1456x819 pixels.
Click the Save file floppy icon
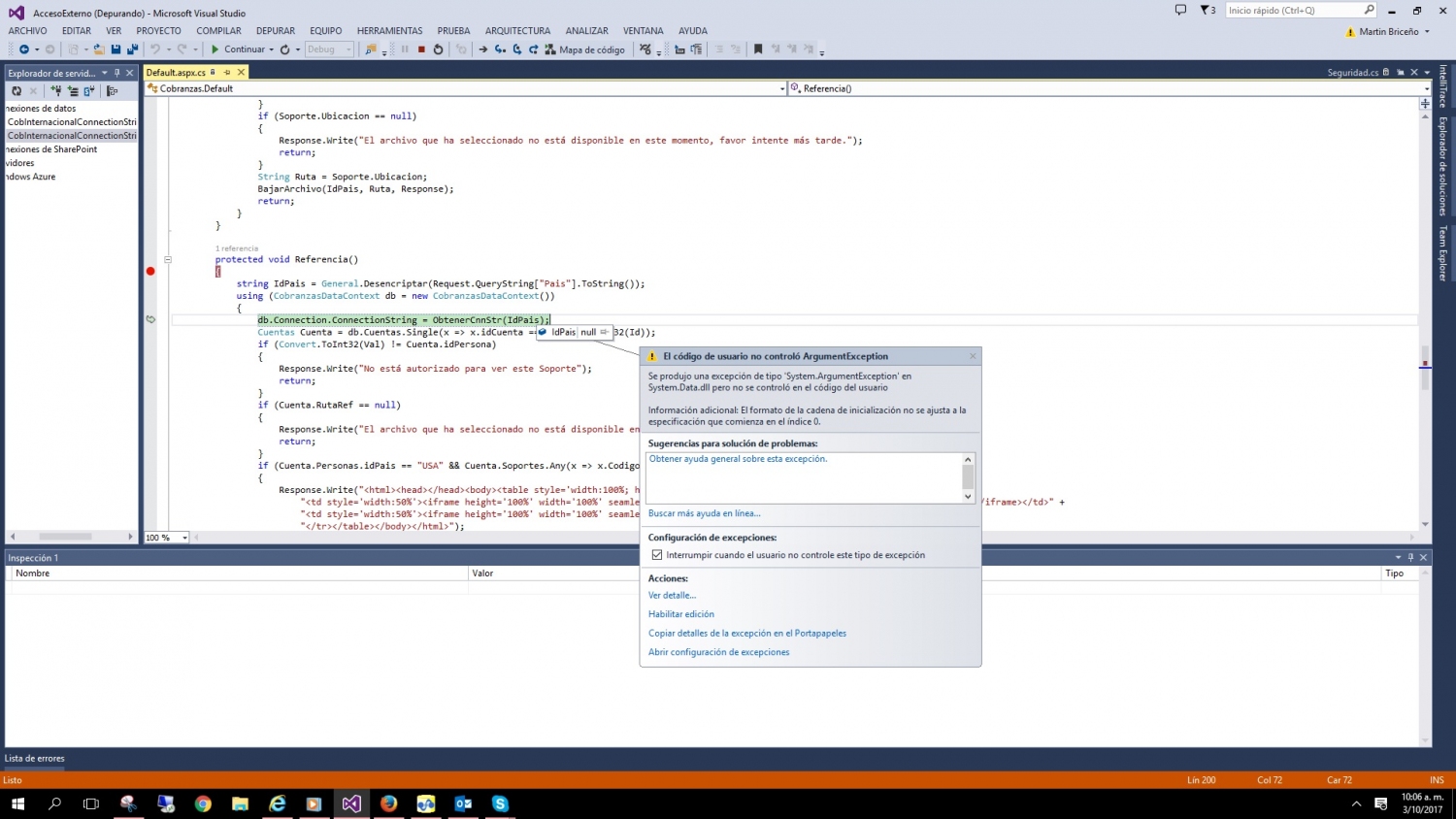click(x=116, y=49)
